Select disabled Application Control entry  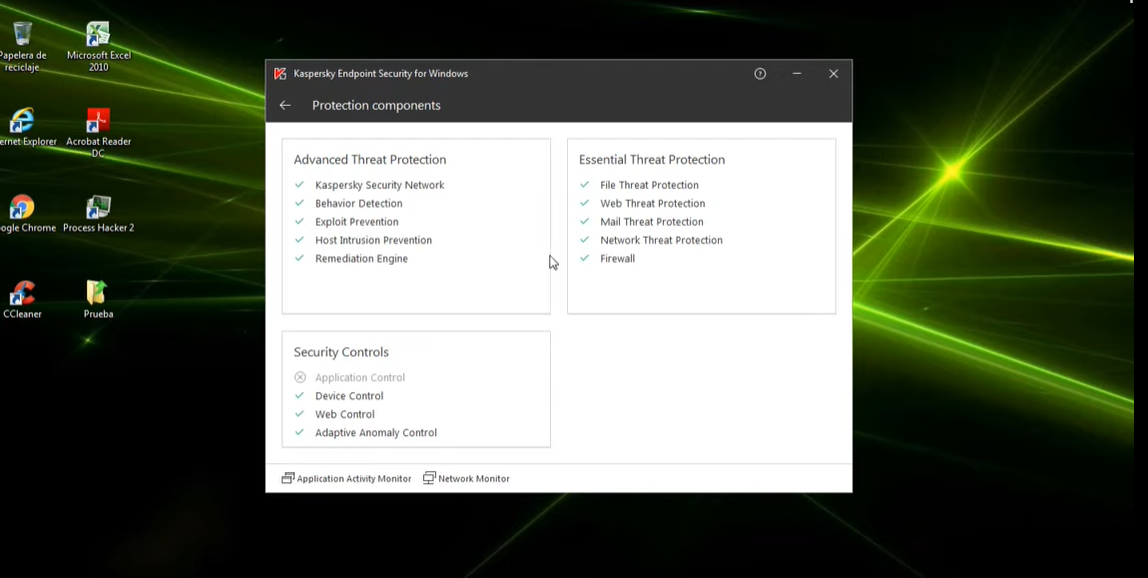pyautogui.click(x=359, y=377)
